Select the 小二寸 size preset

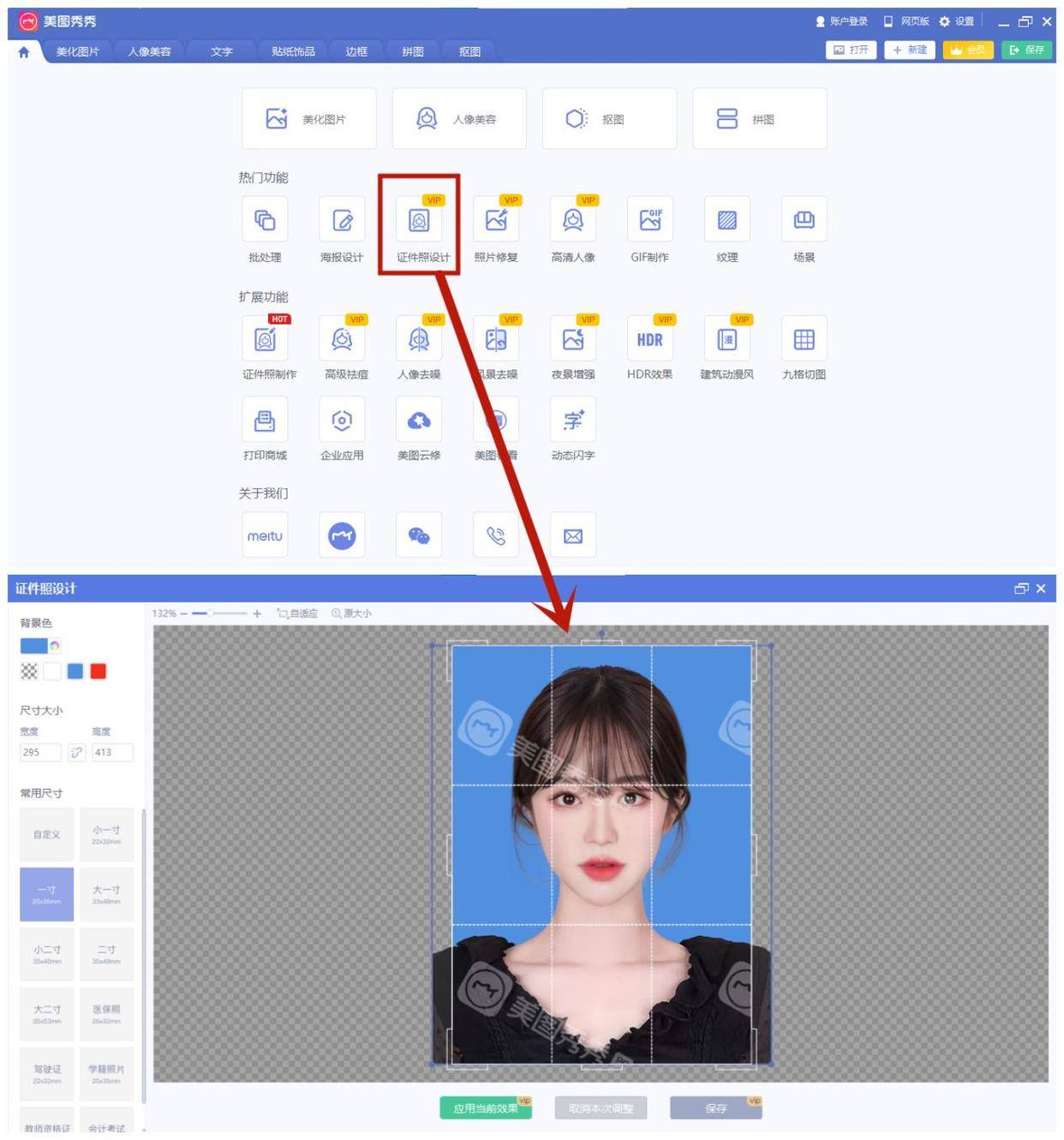point(47,954)
